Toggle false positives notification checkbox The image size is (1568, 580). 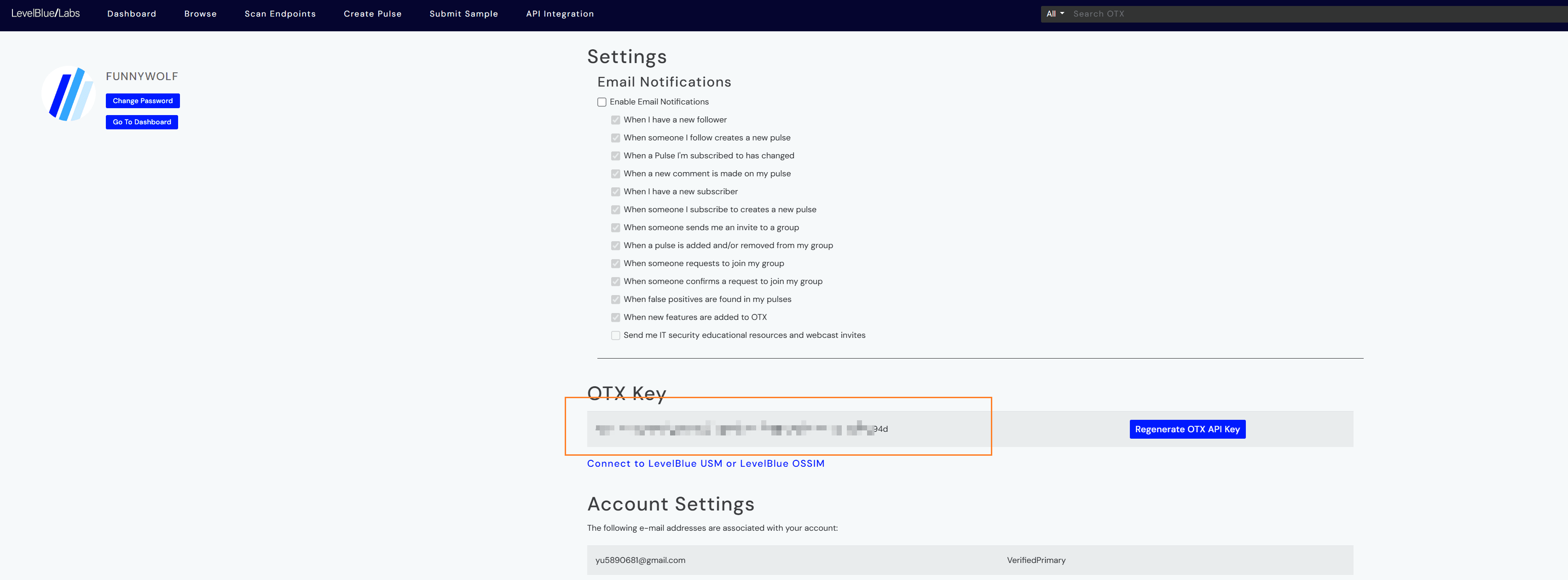(x=615, y=299)
